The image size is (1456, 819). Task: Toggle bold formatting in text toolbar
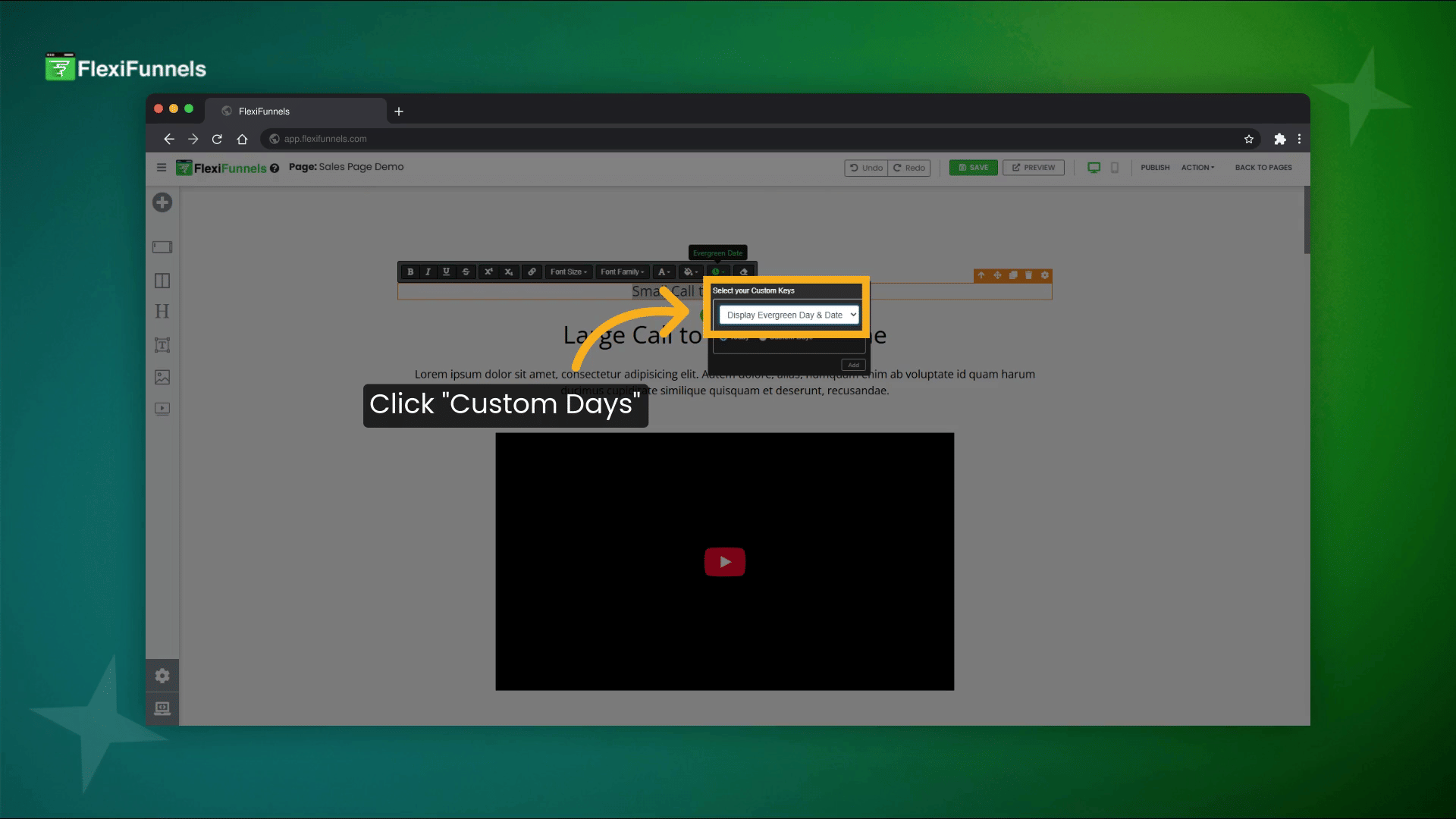410,271
